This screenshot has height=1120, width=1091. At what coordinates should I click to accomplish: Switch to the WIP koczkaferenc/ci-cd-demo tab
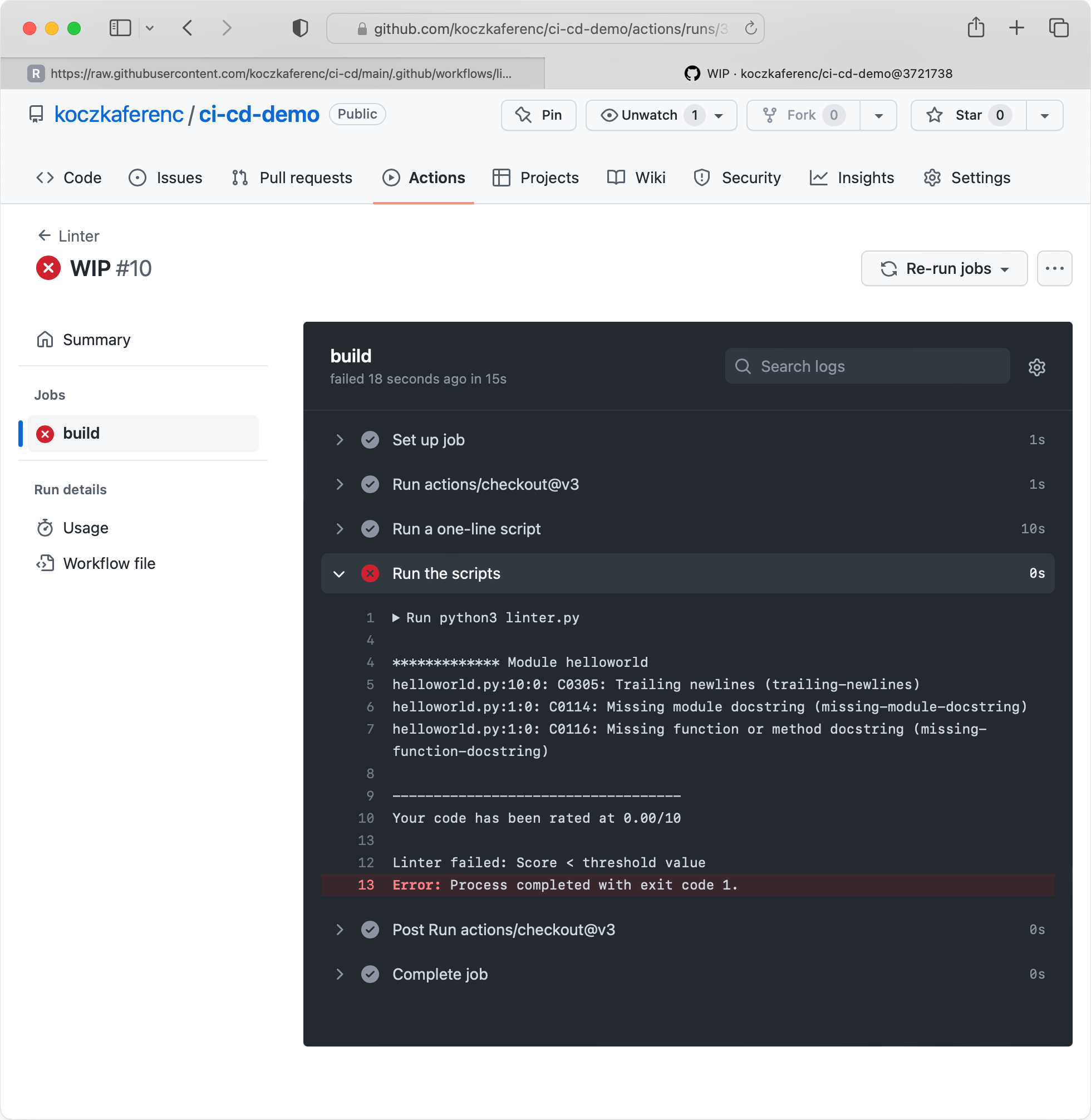tap(818, 73)
